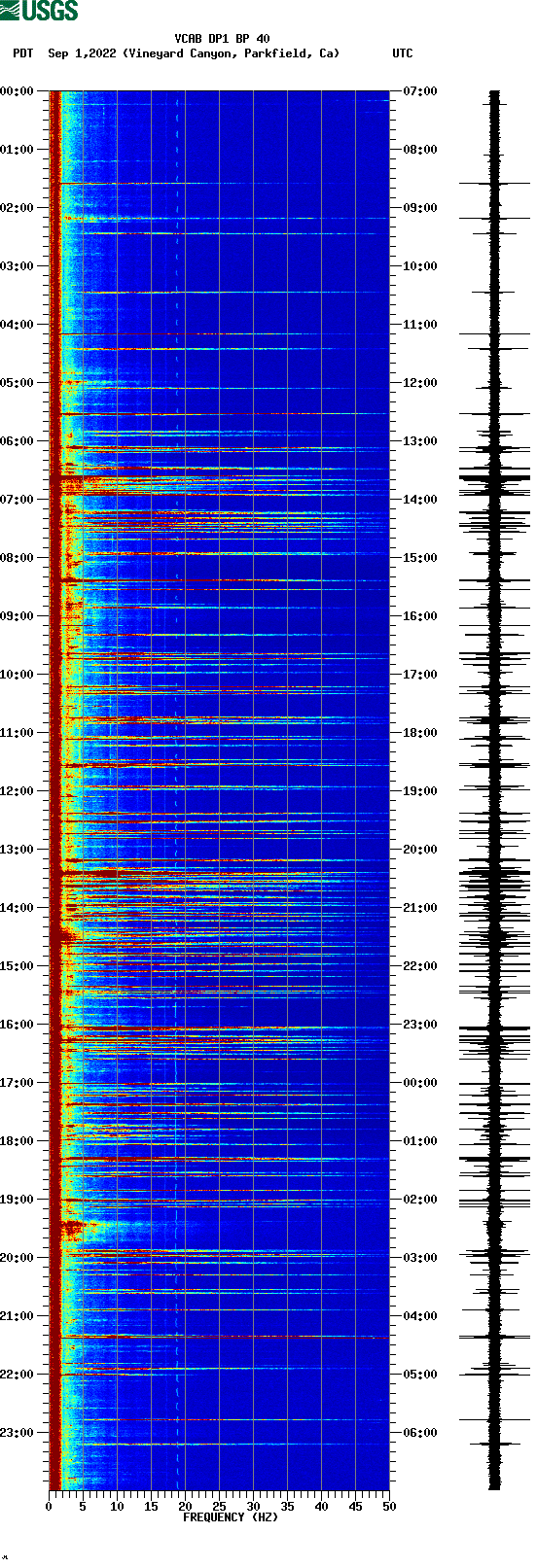Click the 09:00 PDT time label

pyautogui.click(x=18, y=616)
